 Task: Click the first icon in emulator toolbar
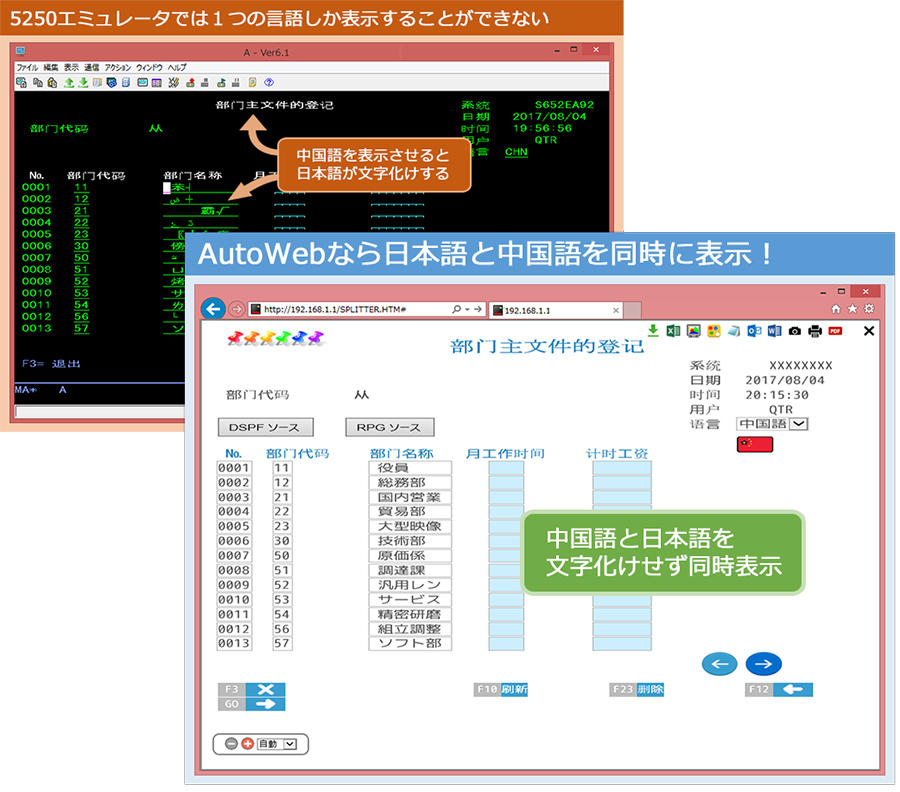coord(22,83)
